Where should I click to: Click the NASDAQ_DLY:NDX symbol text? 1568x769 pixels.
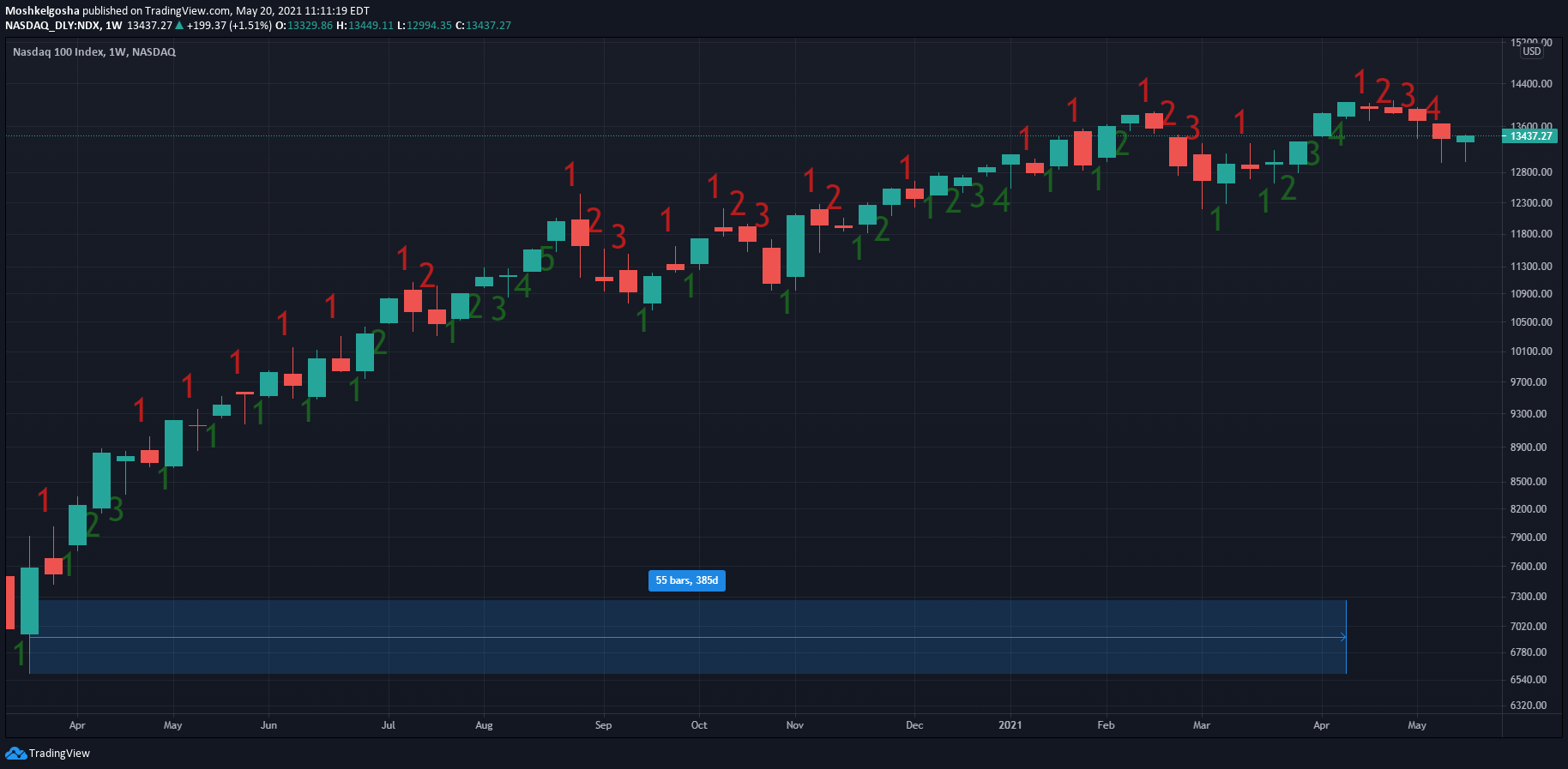point(51,26)
